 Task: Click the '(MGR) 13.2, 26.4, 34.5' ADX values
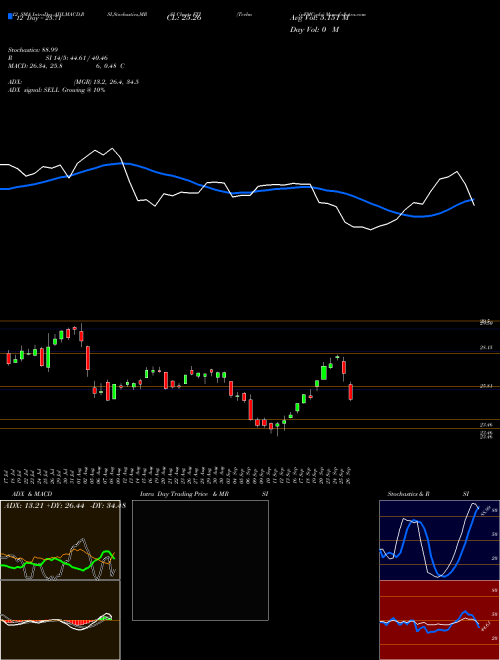pyautogui.click(x=106, y=82)
